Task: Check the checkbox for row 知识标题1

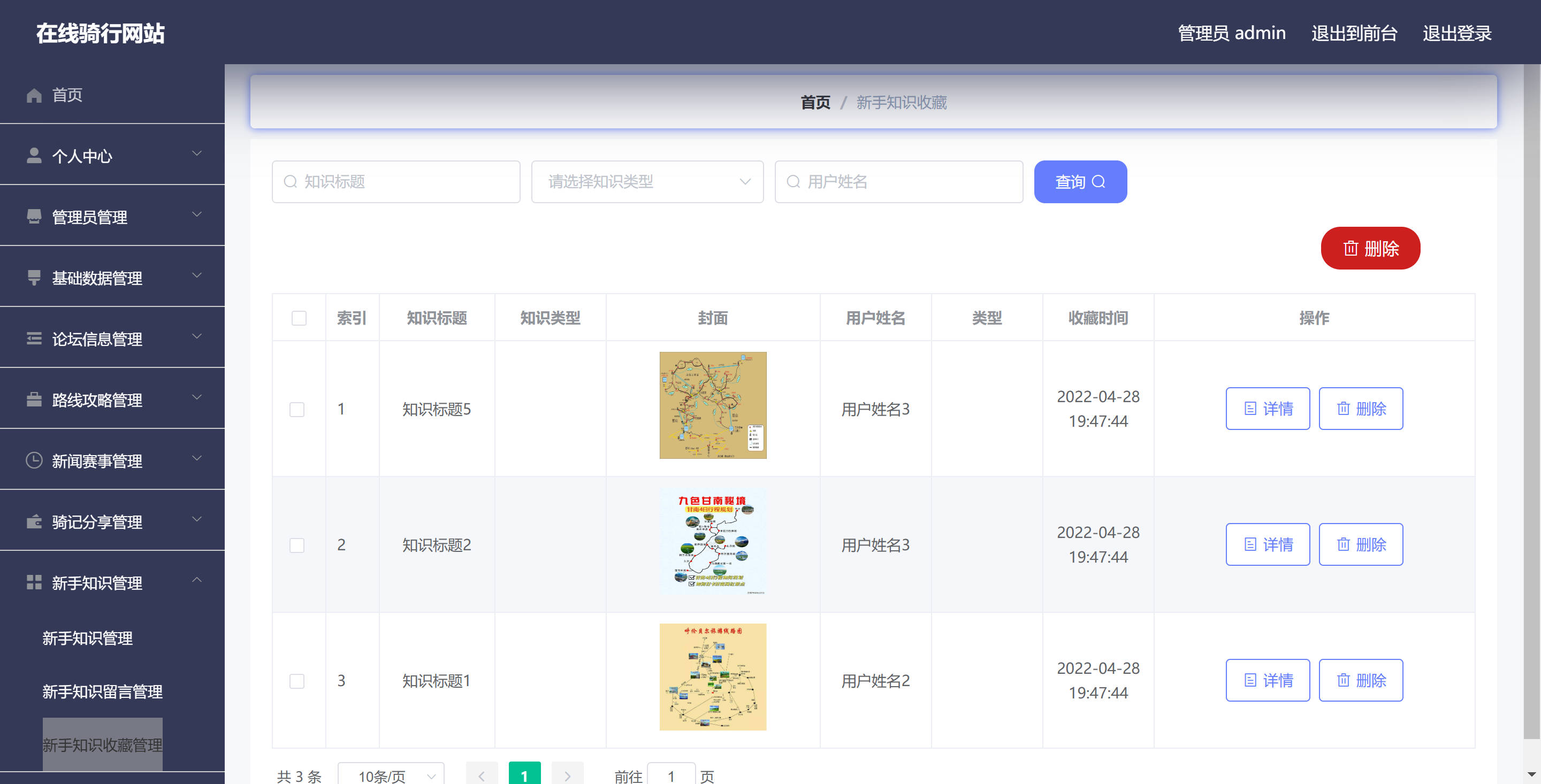Action: (297, 681)
